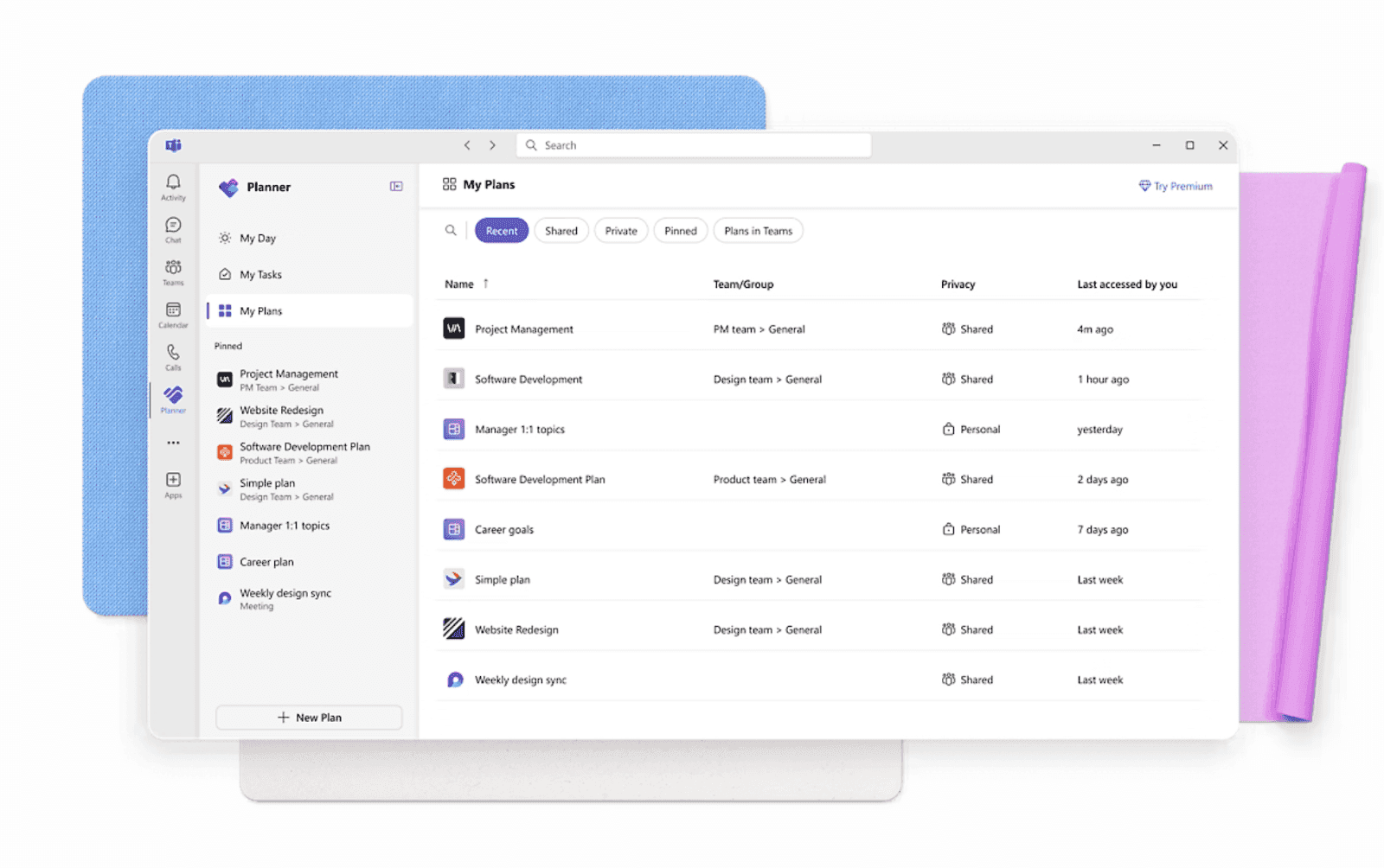Collapse the Planner navigation pane icon
Screen dimensions: 1384x868
396,186
